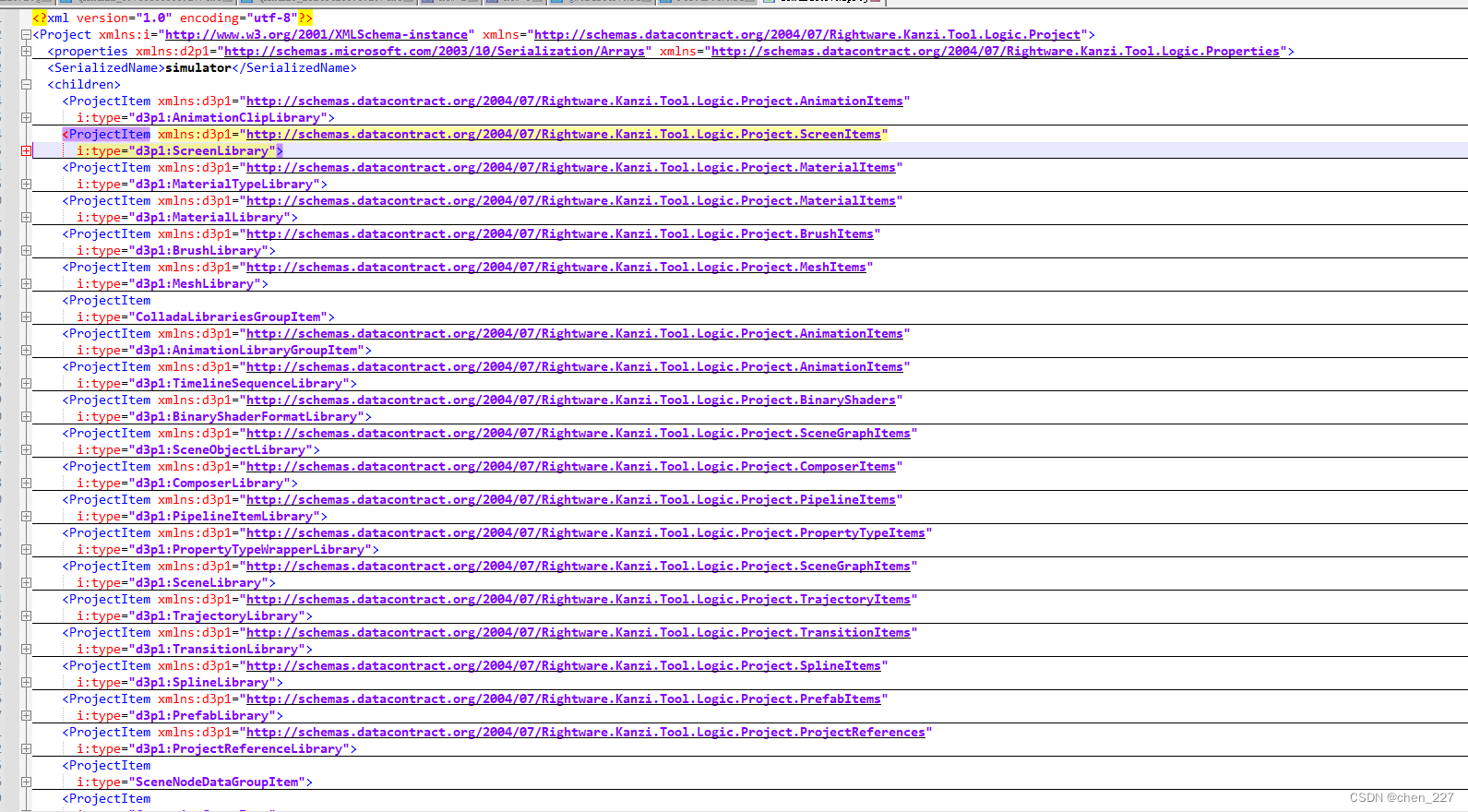
Task: Click the "d3p1:PrefabLibrary" type value
Action: tap(202, 716)
